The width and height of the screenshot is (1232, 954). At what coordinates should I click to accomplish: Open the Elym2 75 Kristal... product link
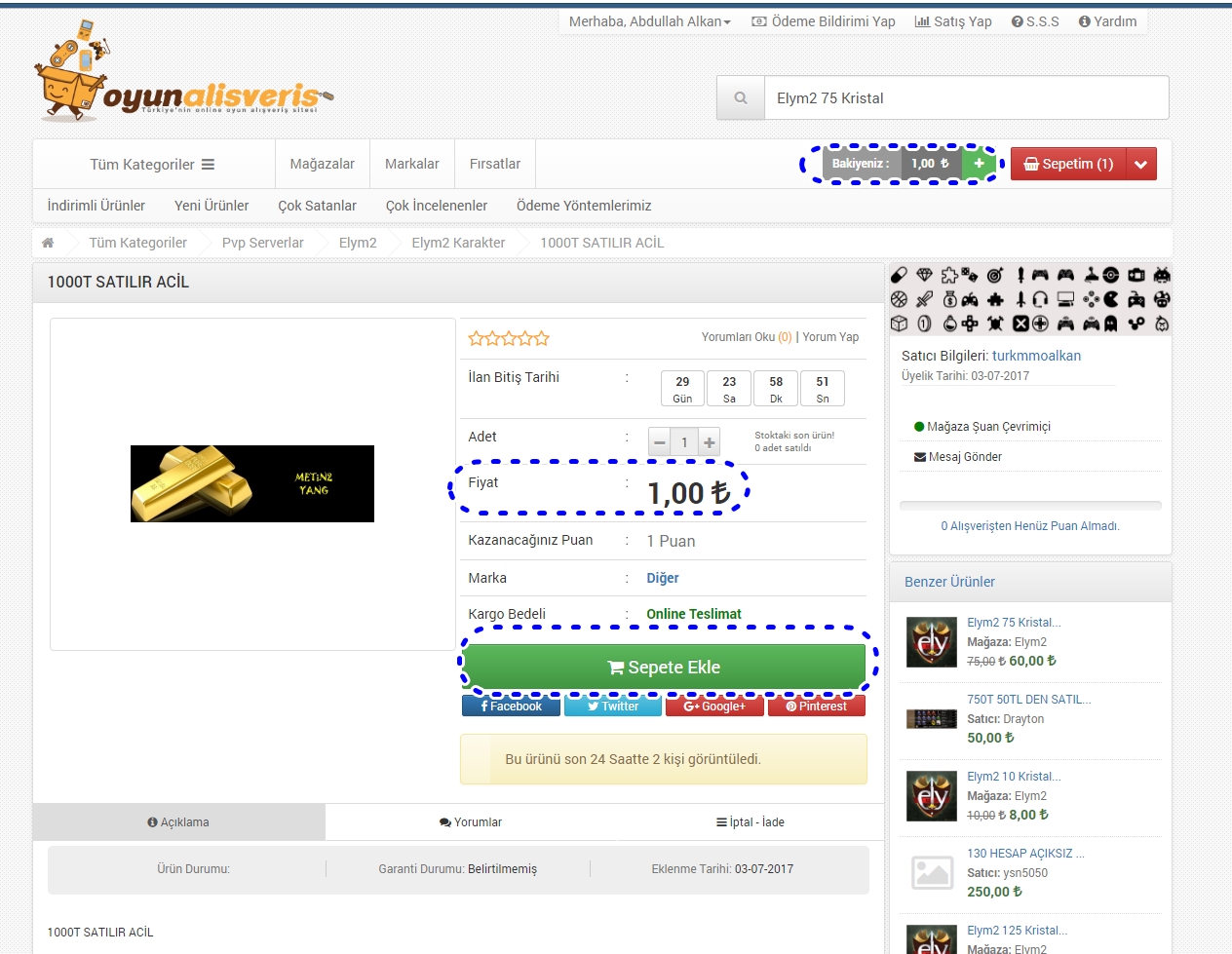tap(1014, 623)
